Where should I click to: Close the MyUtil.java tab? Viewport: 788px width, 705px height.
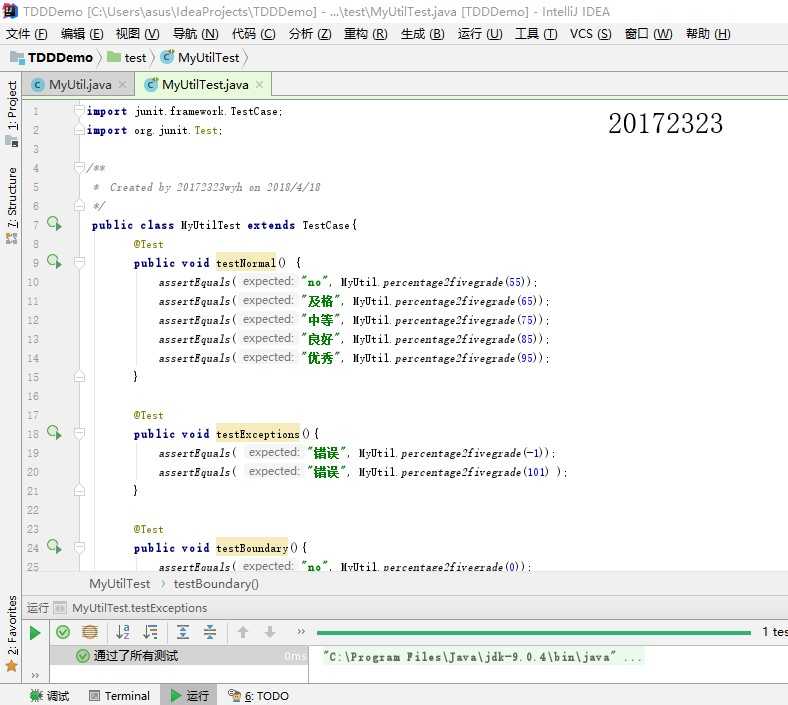click(123, 85)
